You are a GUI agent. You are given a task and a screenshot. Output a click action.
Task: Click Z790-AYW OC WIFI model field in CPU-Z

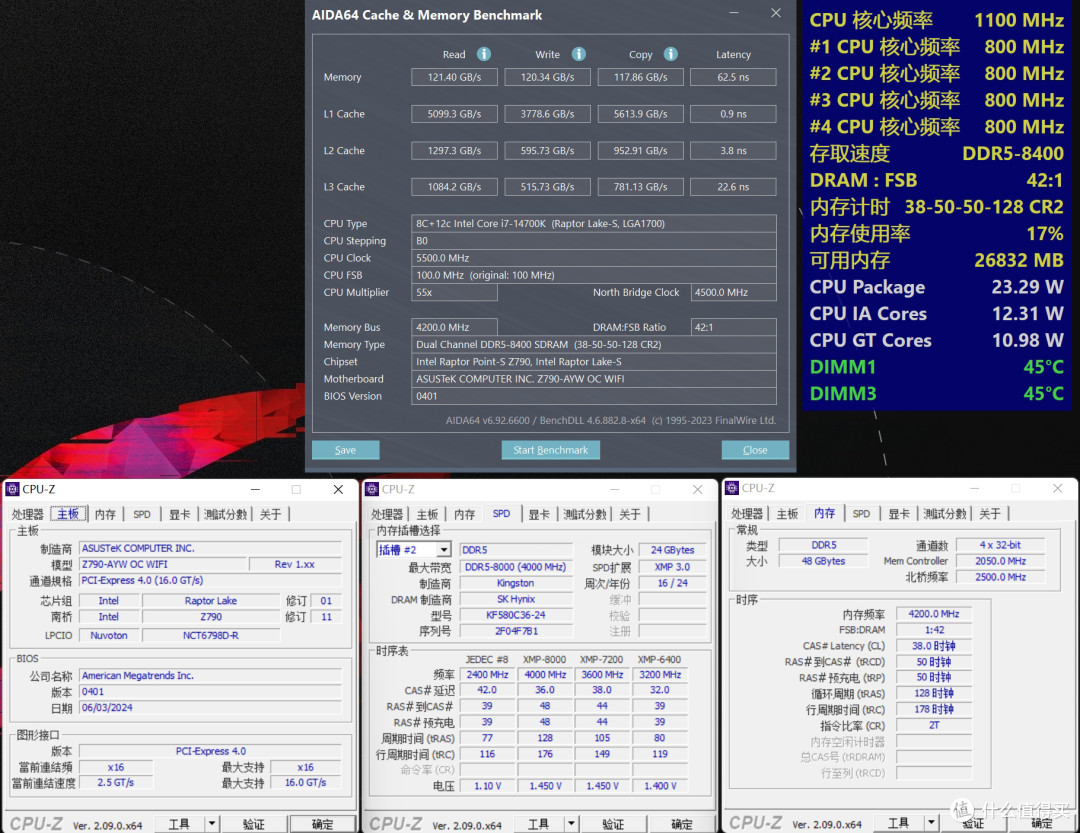pos(163,564)
